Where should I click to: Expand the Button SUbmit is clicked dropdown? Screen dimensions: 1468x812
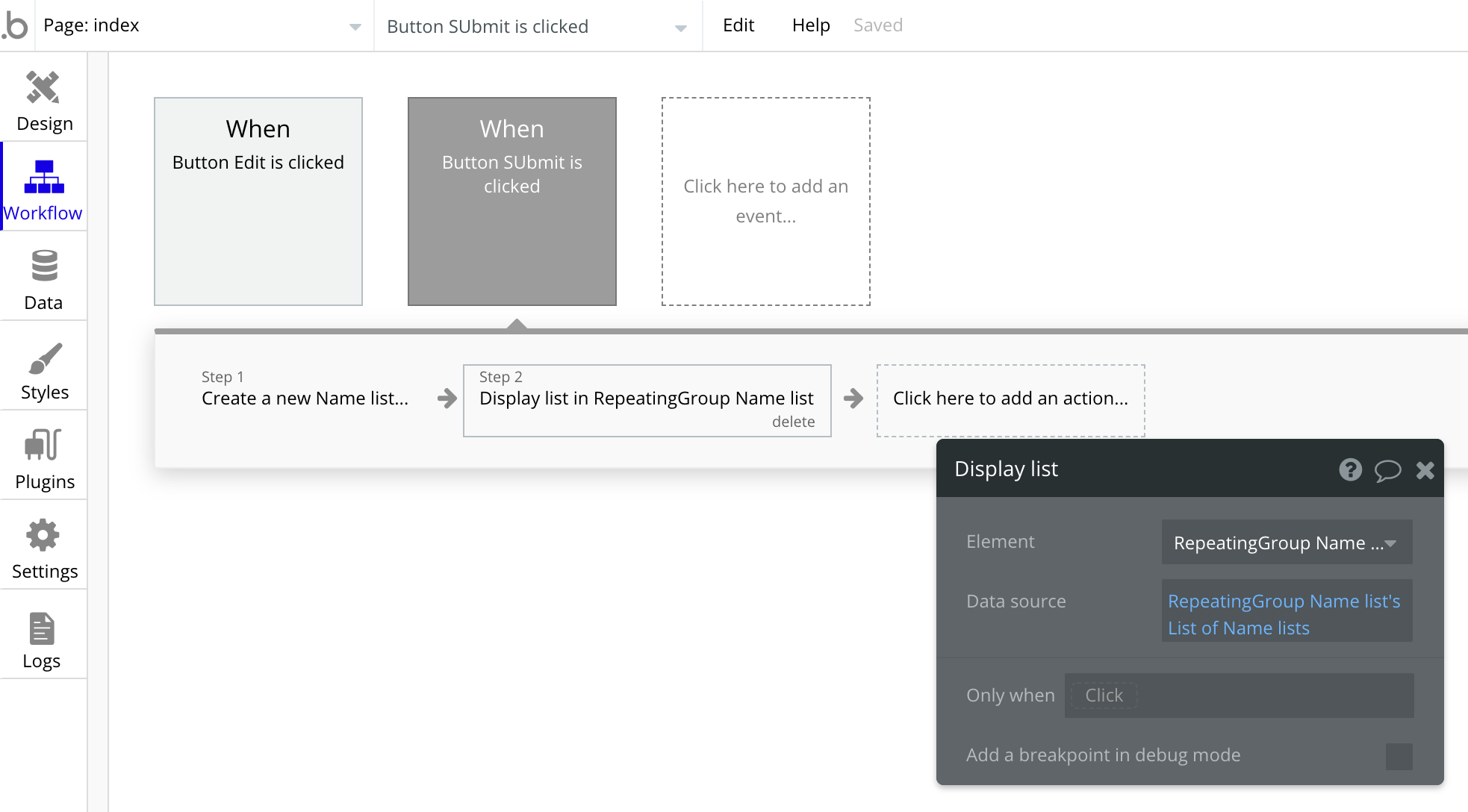[536, 27]
